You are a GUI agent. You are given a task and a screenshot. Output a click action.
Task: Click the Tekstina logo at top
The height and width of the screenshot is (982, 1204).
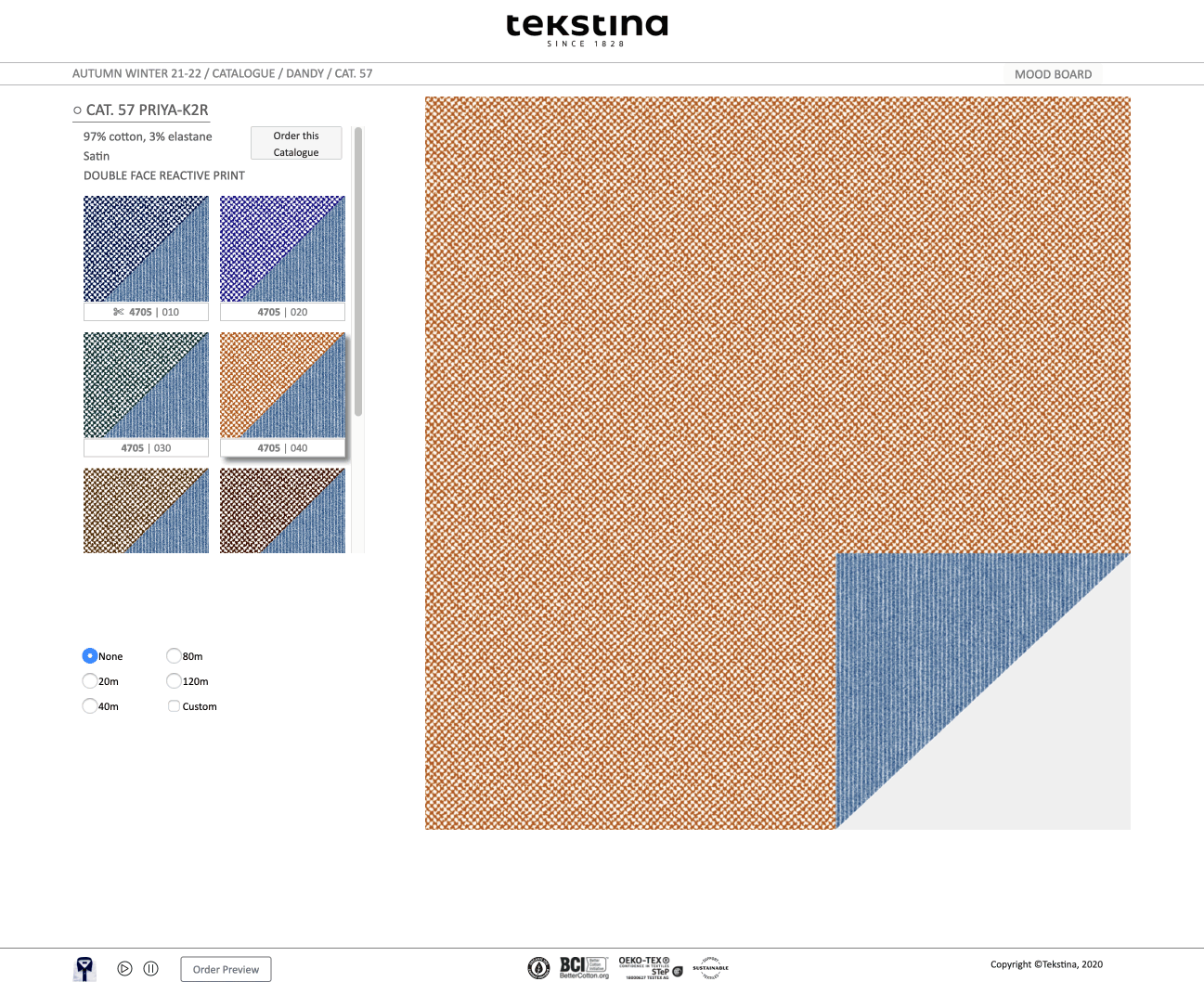[587, 30]
